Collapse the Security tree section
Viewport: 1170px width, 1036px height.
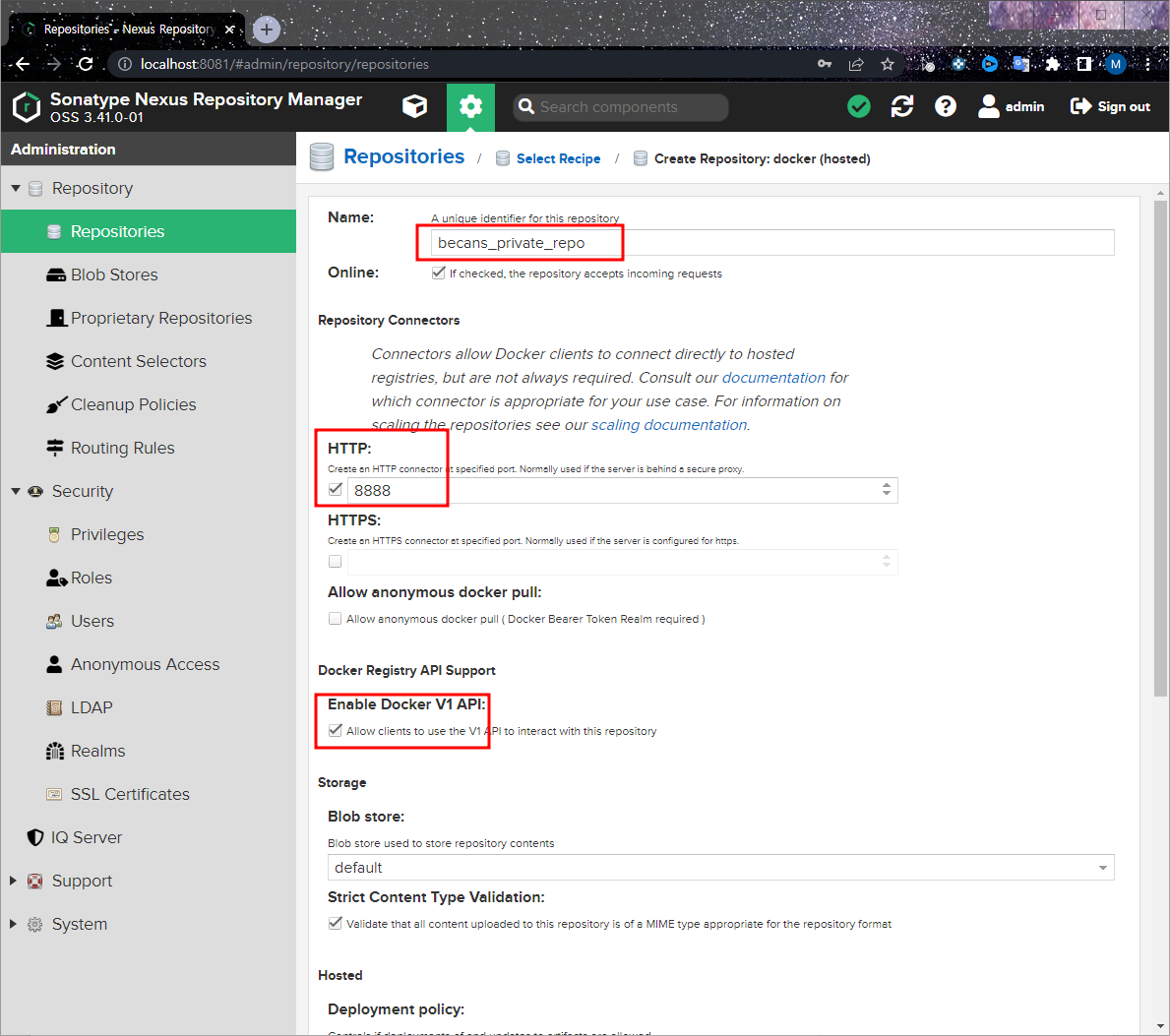click(x=16, y=491)
